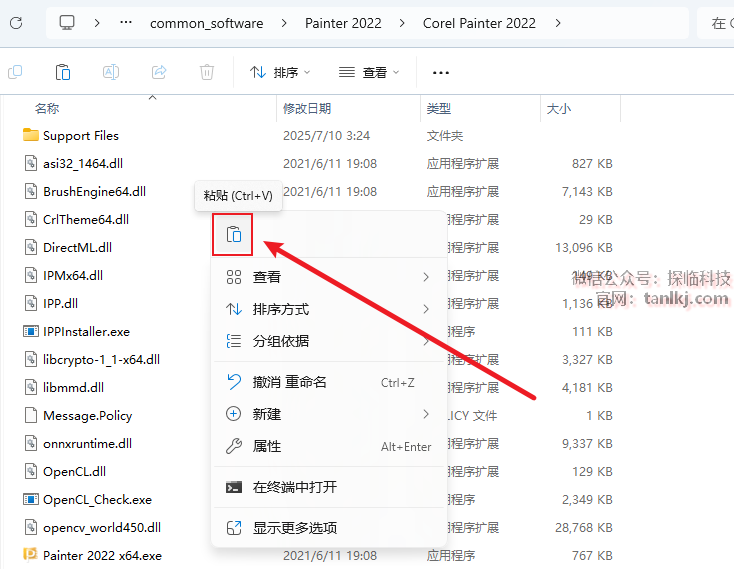Screen dimensions: 734x569
Task: Open the toolbar's more options ellipsis
Action: [440, 73]
